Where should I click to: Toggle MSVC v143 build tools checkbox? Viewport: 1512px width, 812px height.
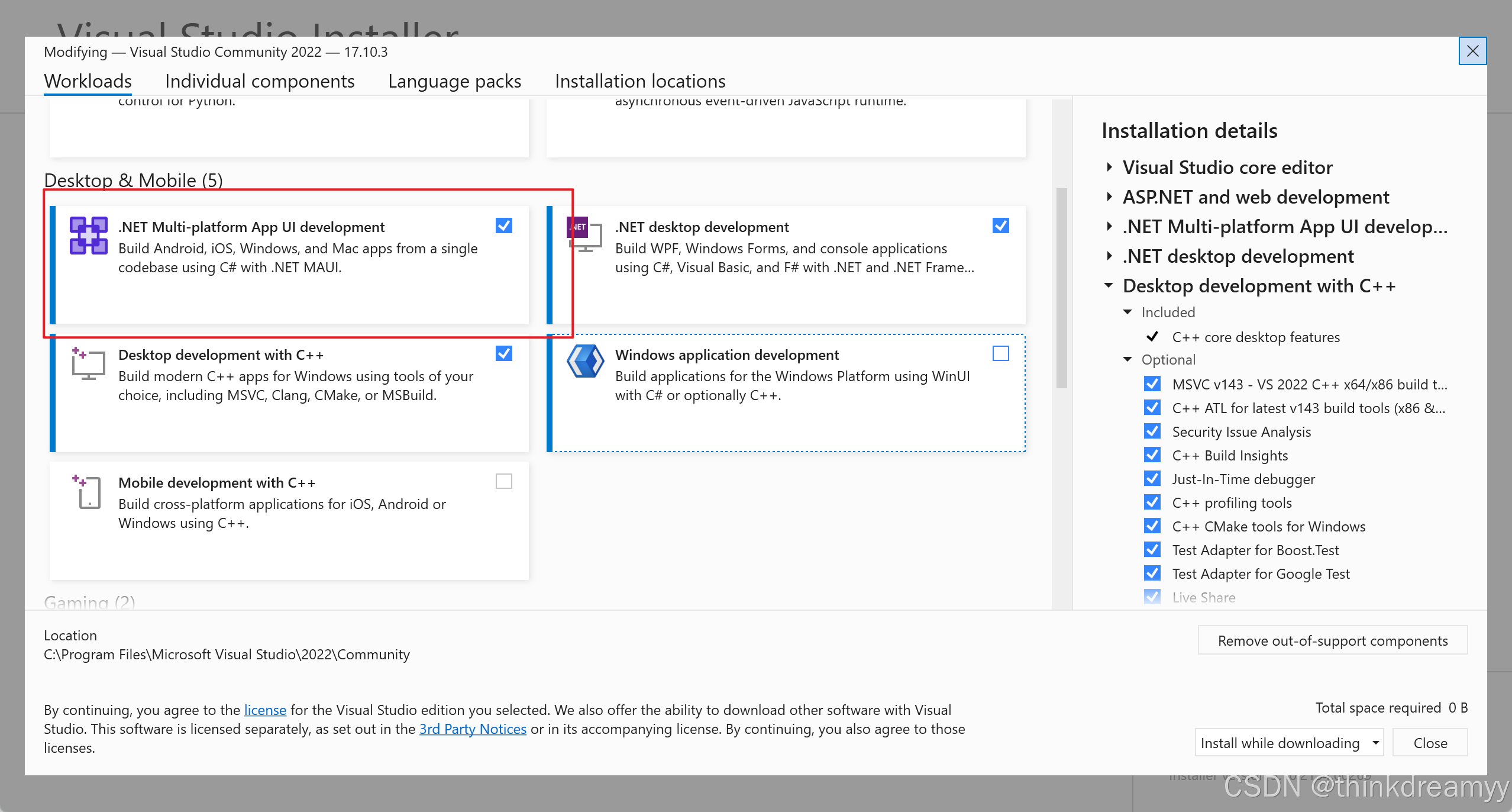click(1152, 384)
